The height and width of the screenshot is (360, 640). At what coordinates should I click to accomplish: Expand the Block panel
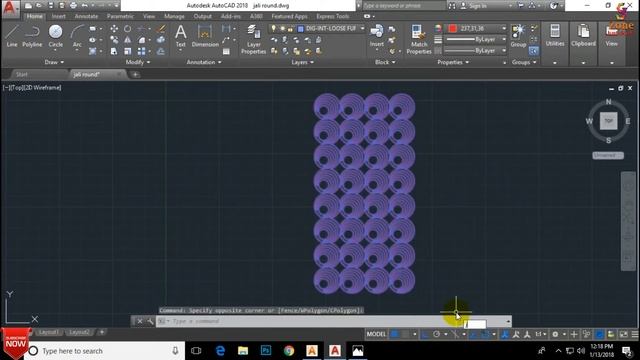point(385,62)
